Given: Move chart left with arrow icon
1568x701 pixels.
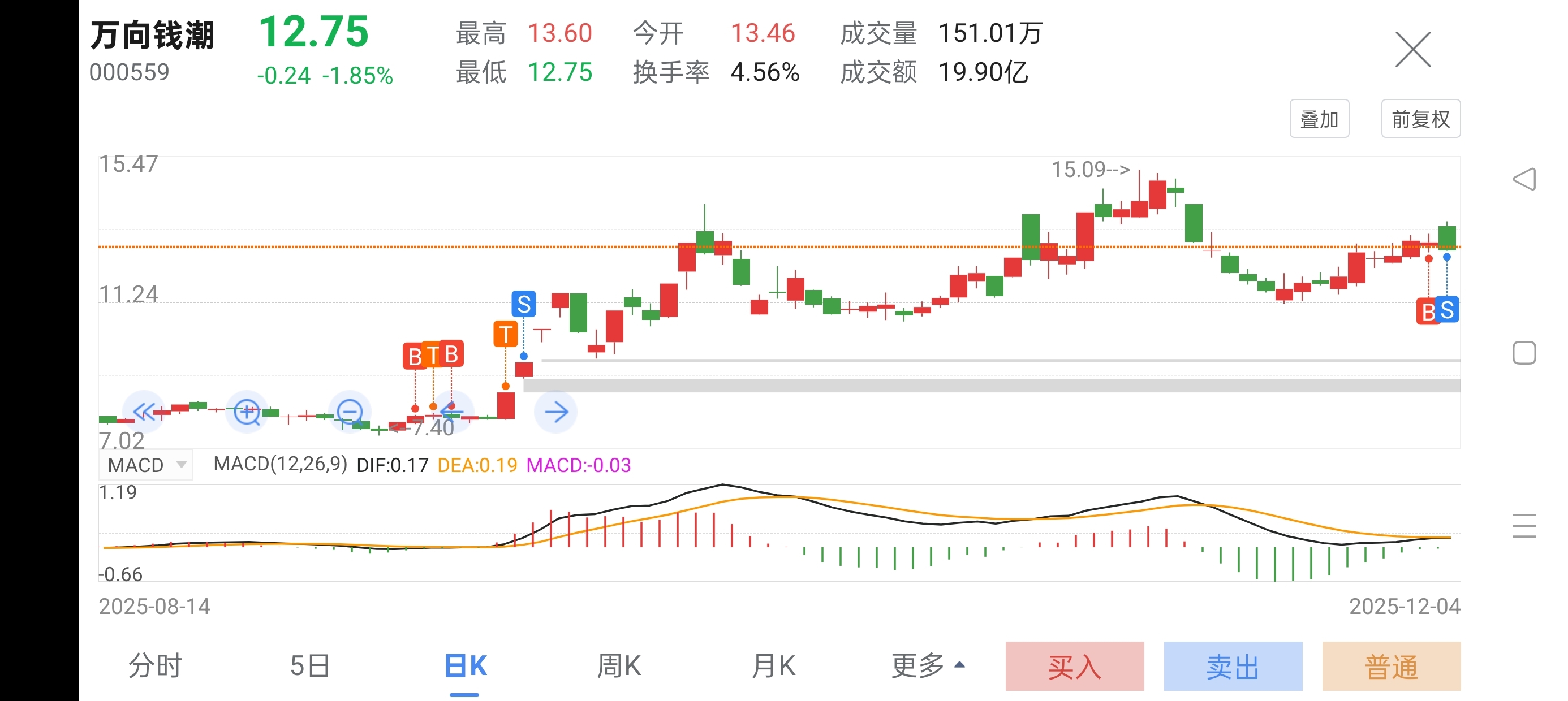Looking at the screenshot, I should tap(453, 412).
